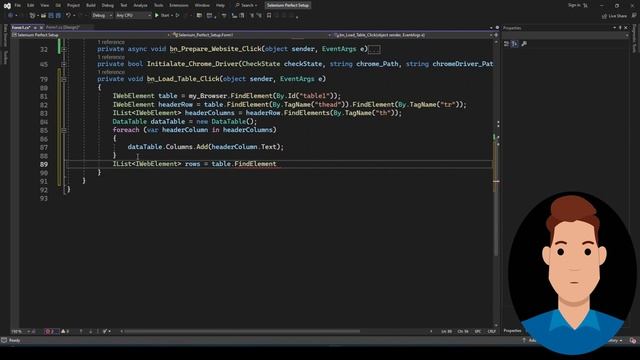Open the Edit menu
Viewport: 640px width, 360px height.
tap(31, 5)
